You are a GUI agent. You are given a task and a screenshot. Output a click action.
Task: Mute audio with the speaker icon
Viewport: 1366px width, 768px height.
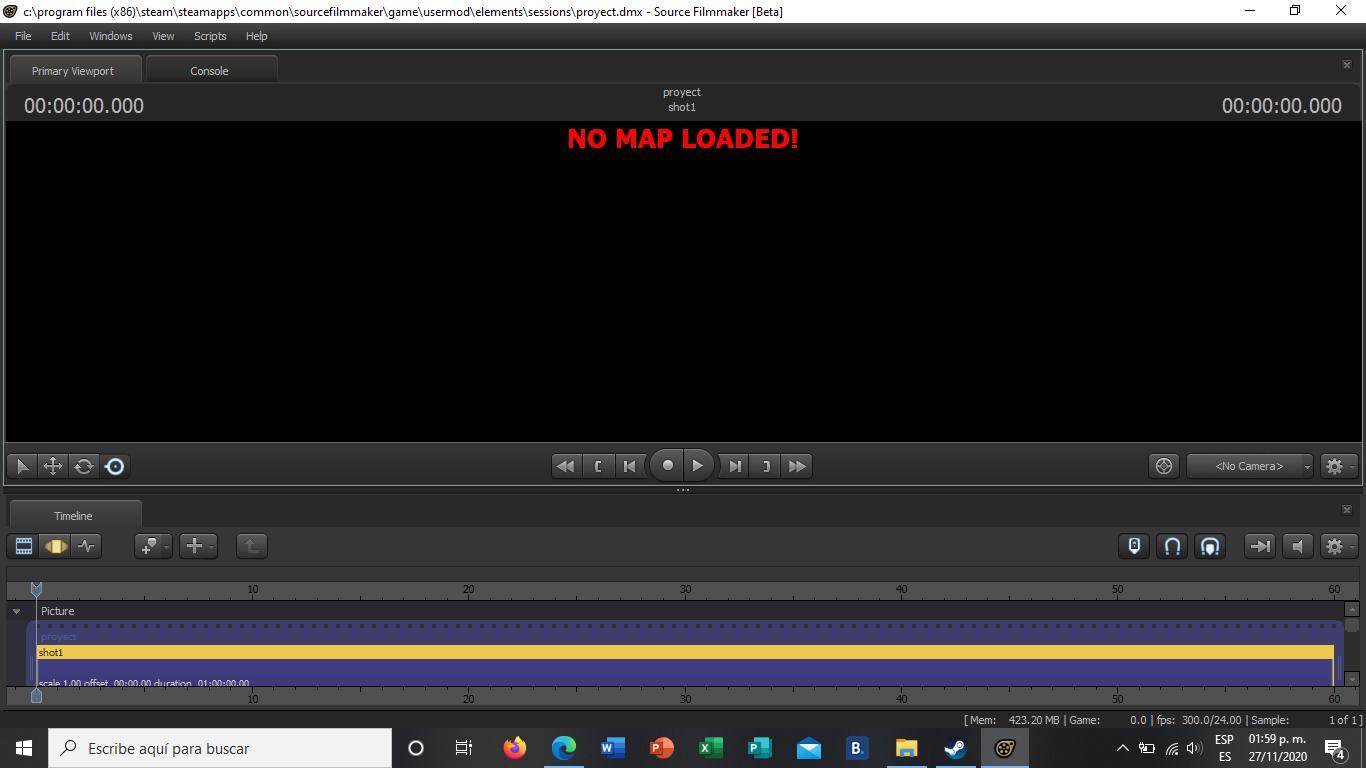point(1298,546)
